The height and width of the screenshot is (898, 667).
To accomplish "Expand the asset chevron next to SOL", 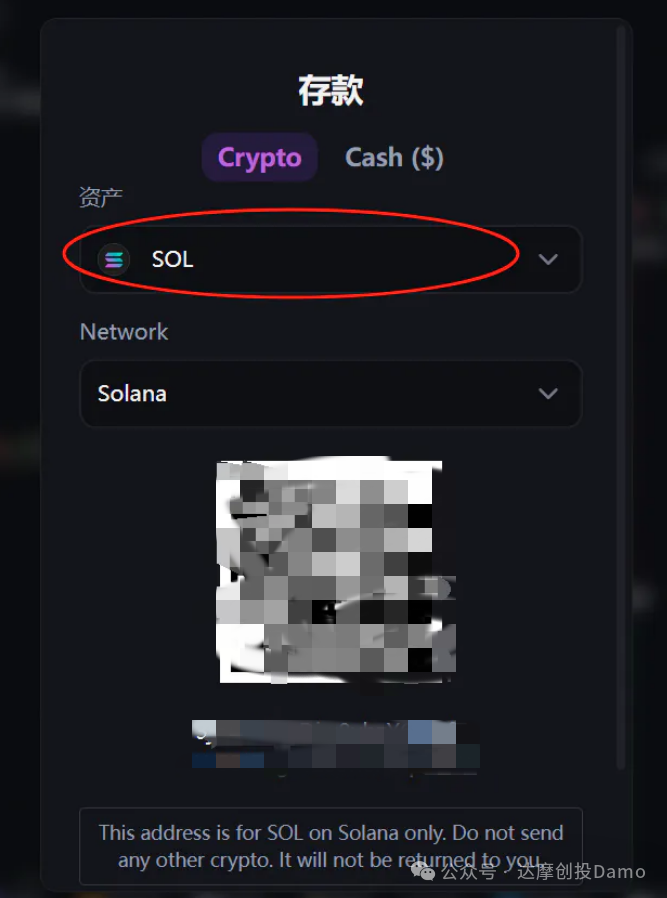I will tap(548, 259).
